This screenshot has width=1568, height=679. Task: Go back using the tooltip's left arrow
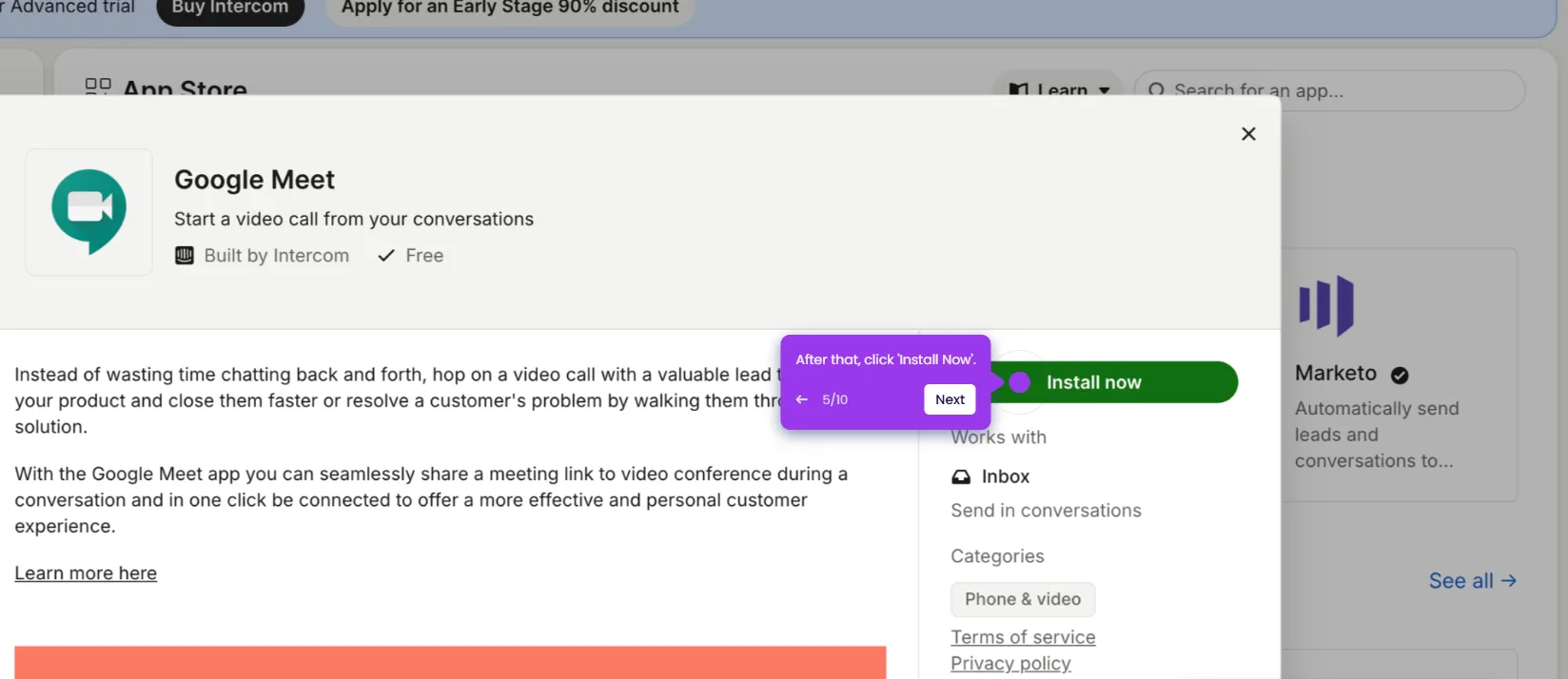(802, 399)
